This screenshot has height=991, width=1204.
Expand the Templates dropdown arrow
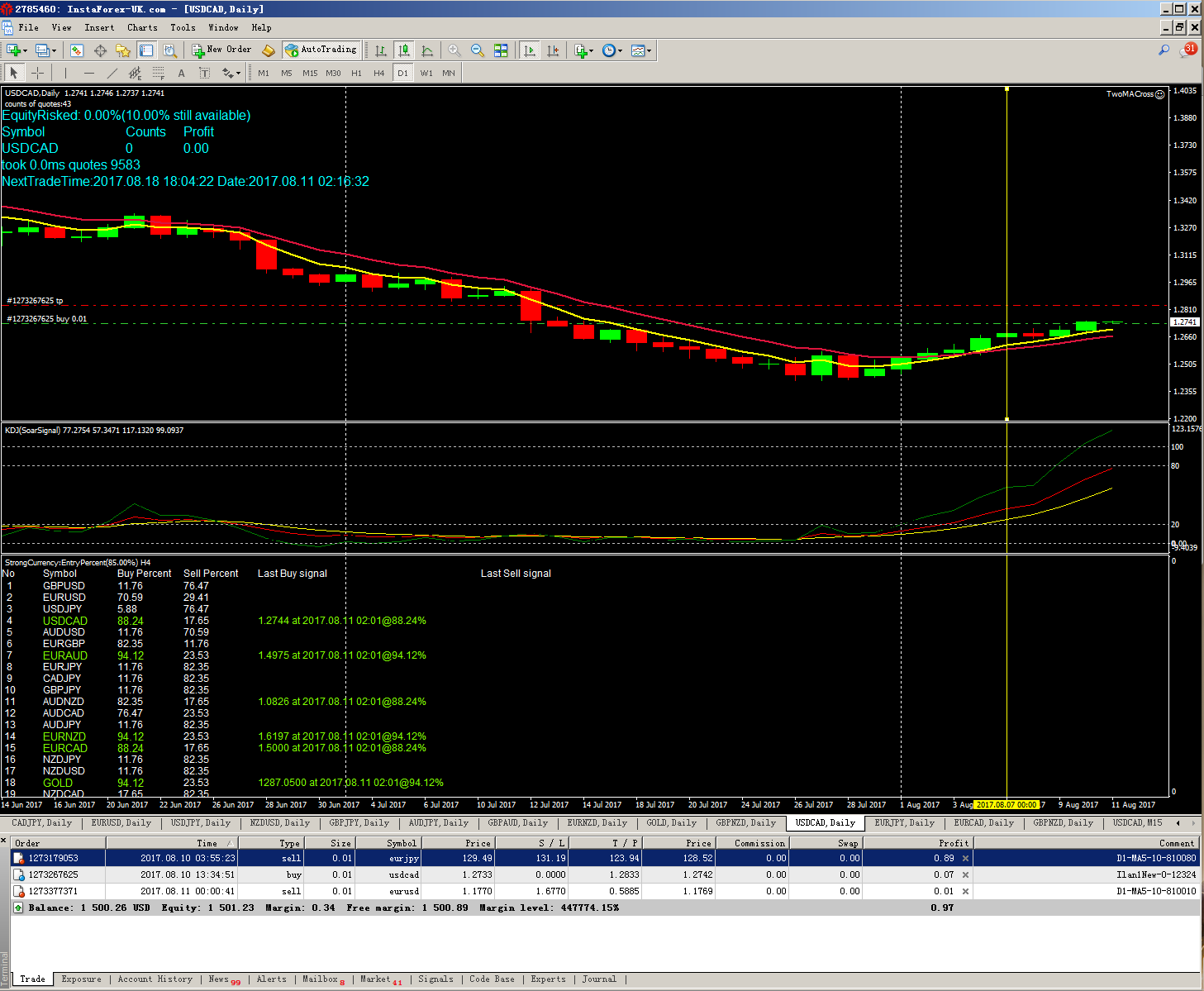650,51
